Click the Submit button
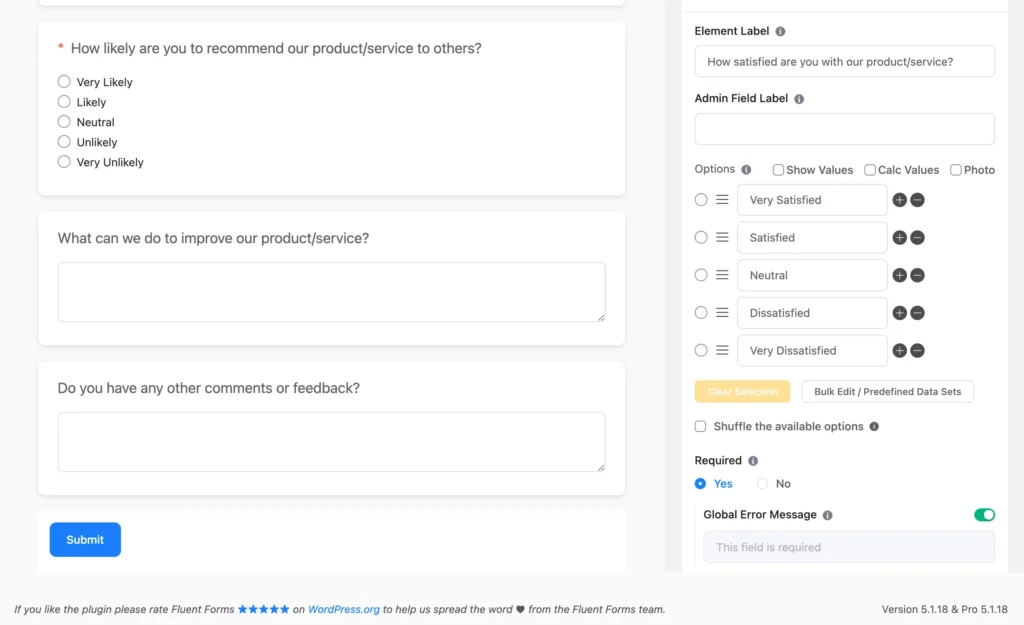Screen dimensions: 1024x625 coord(84,539)
